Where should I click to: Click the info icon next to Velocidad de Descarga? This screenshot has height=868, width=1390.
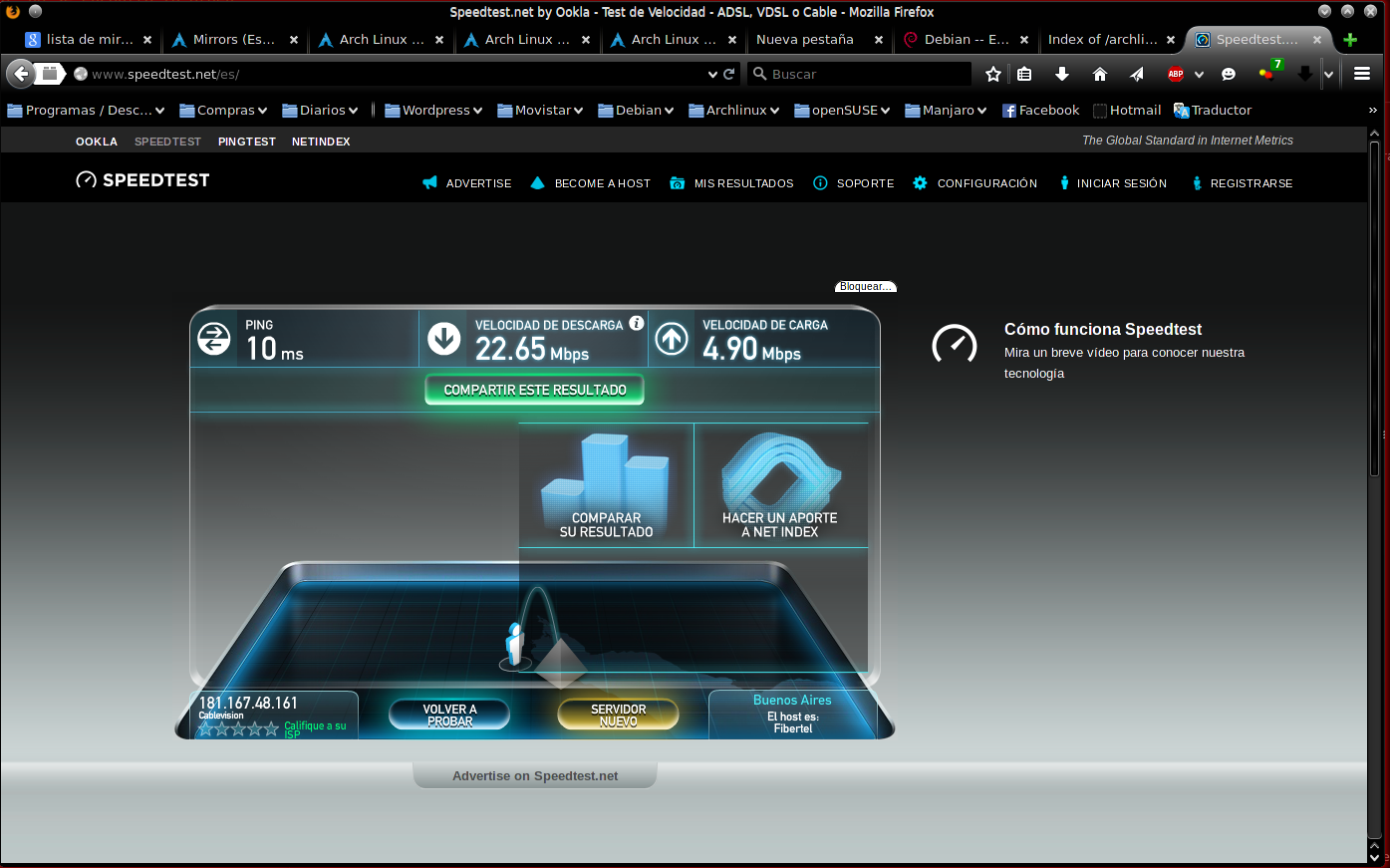pyautogui.click(x=637, y=323)
